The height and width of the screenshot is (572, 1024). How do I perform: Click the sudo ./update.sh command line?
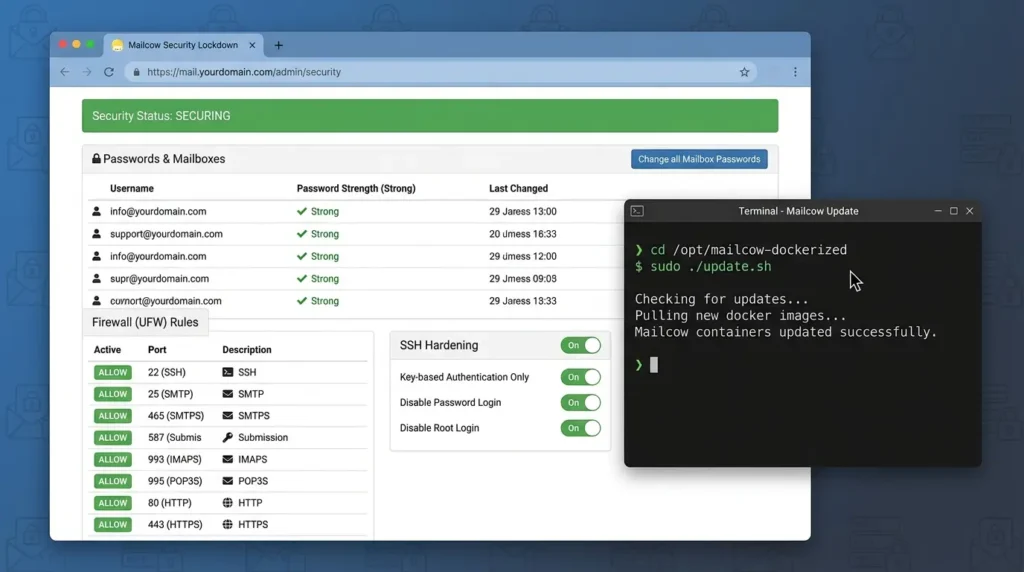pos(703,266)
